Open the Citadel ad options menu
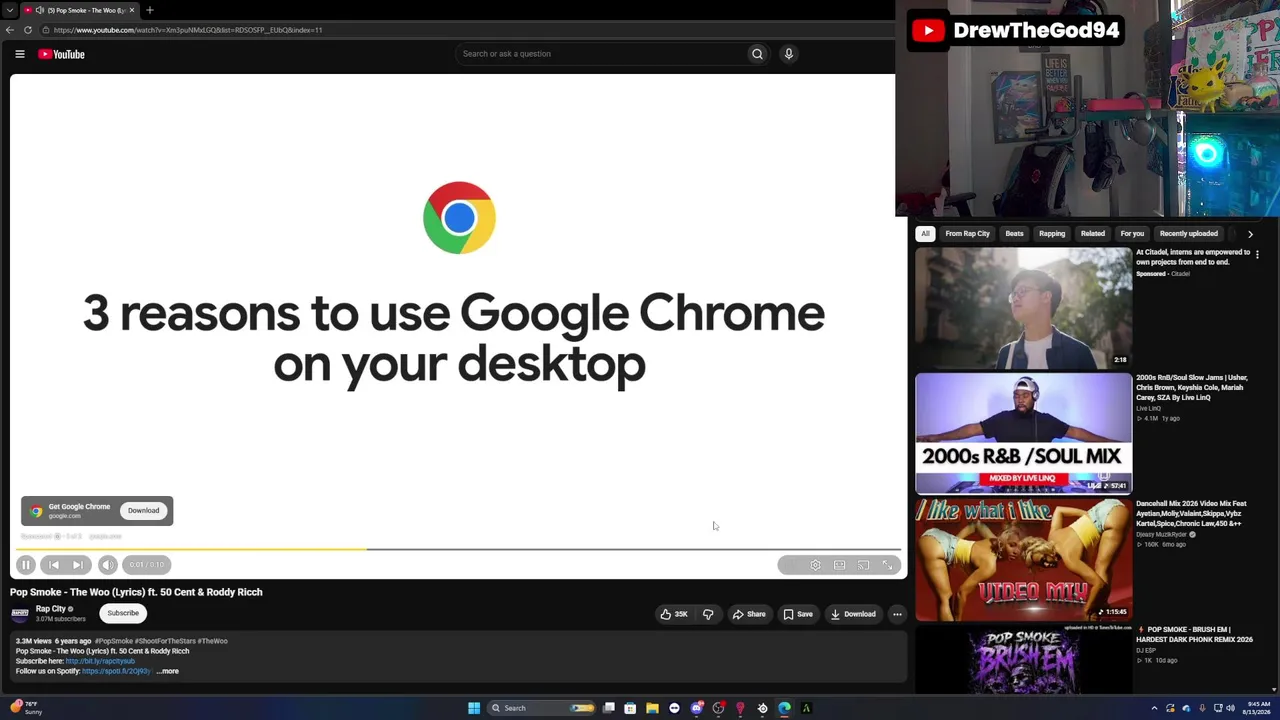Screen dimensions: 1280x720 [1257, 254]
